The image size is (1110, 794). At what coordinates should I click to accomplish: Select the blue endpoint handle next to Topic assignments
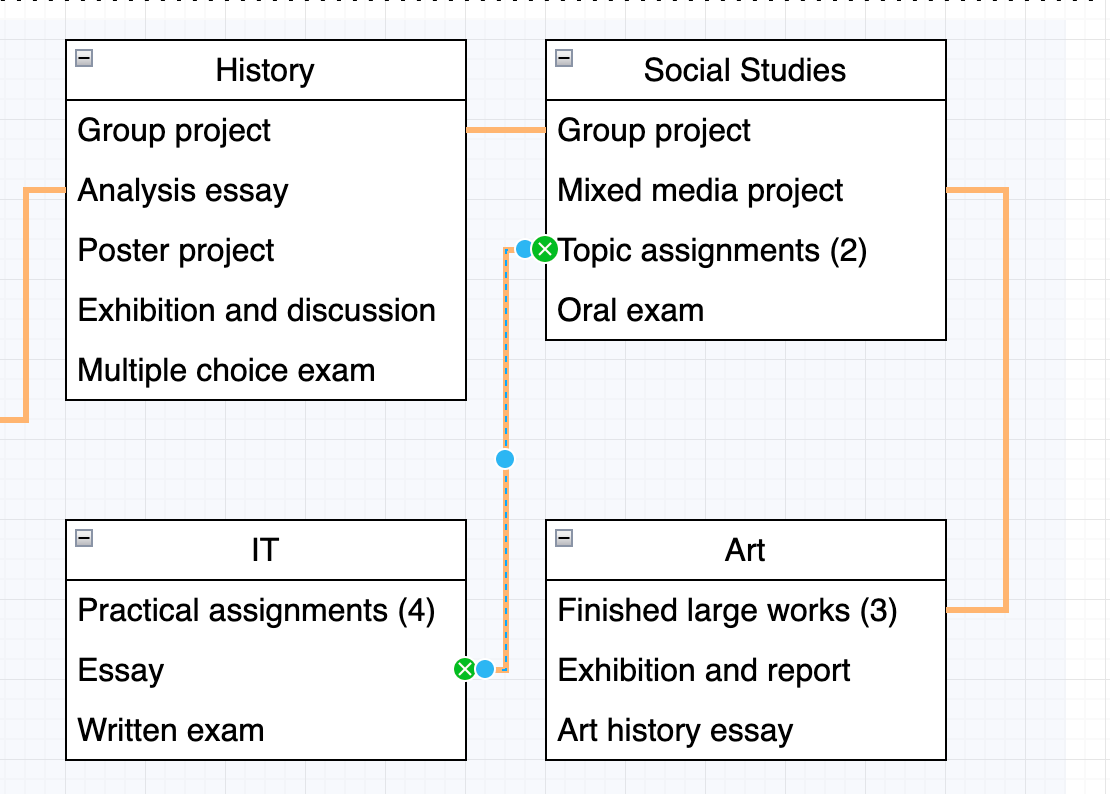pyautogui.click(x=524, y=250)
